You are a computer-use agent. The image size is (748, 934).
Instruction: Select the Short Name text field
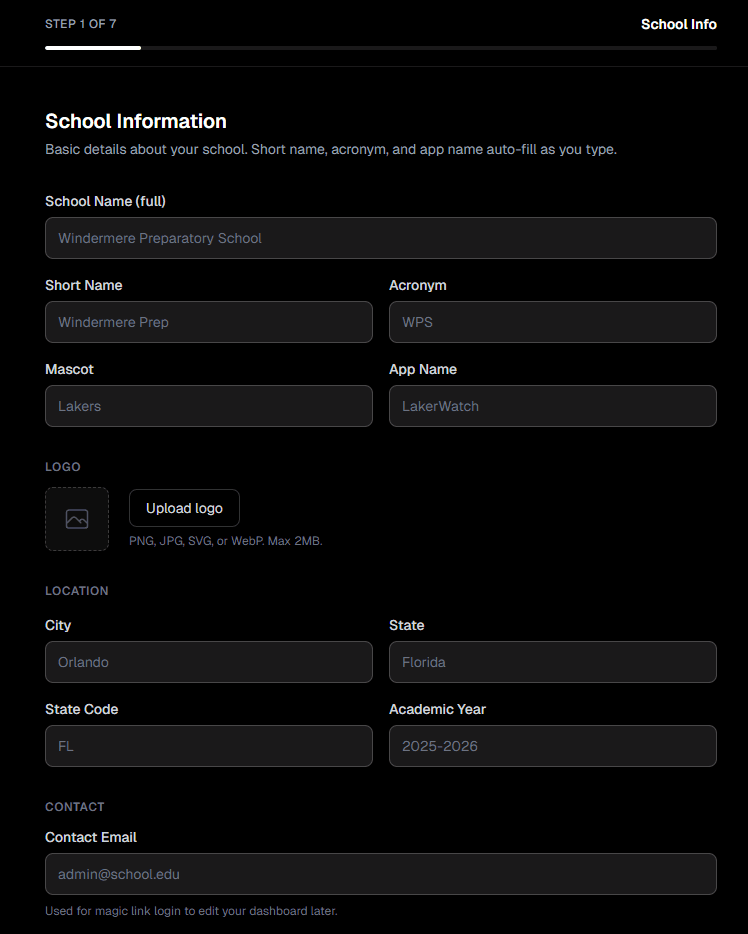[x=208, y=322]
